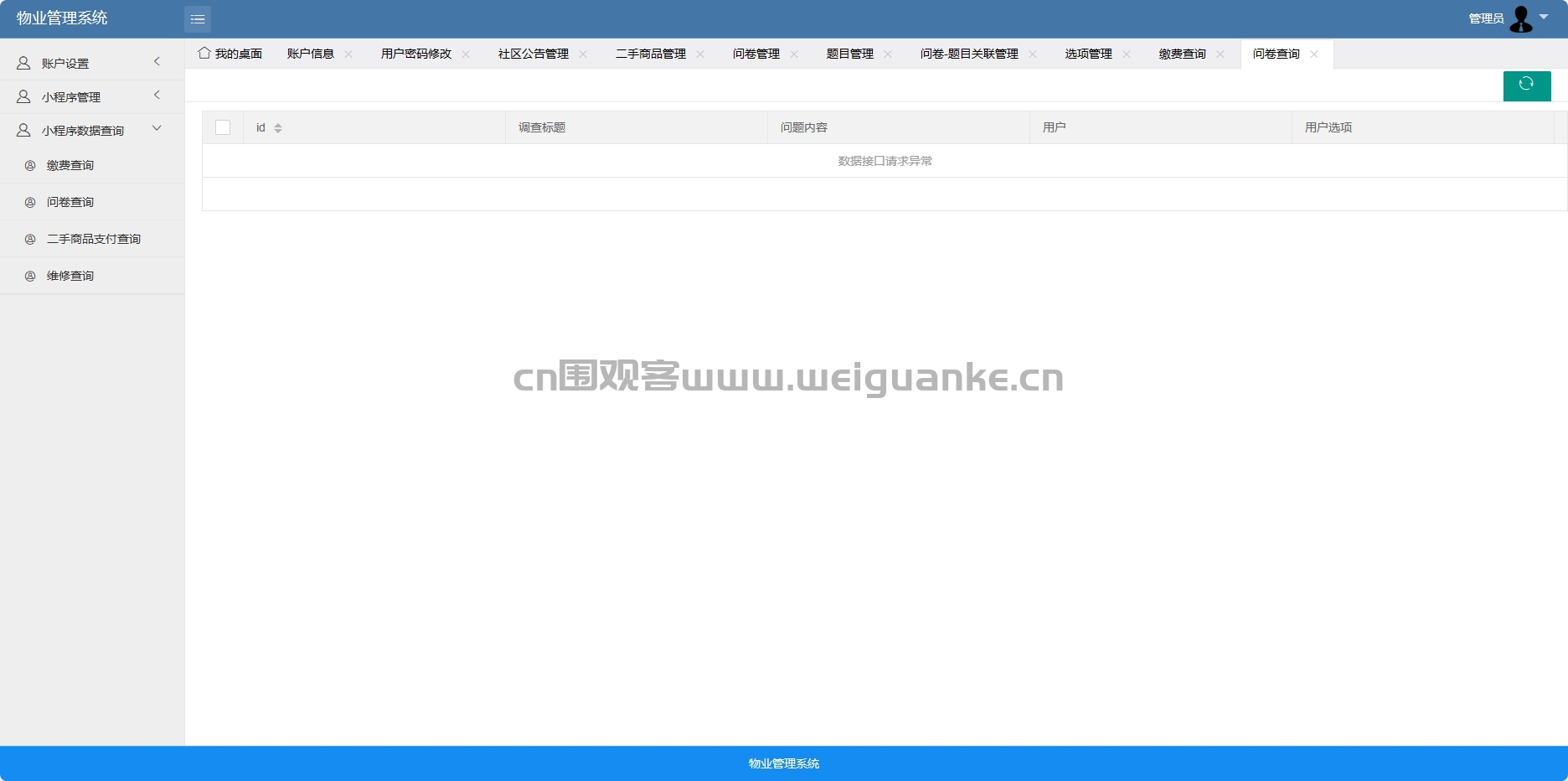Expand the 小程序管理 sidebar menu
The height and width of the screenshot is (781, 1568).
coord(92,96)
